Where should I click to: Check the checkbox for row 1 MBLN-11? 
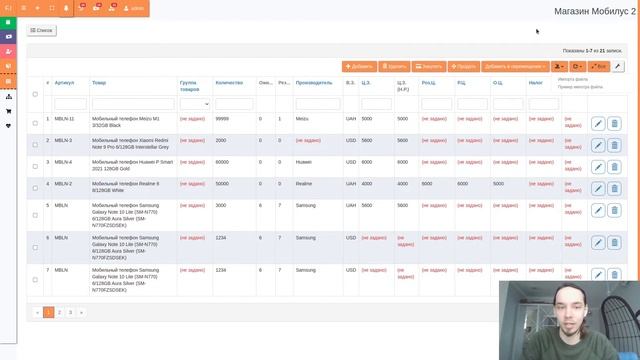tap(35, 123)
